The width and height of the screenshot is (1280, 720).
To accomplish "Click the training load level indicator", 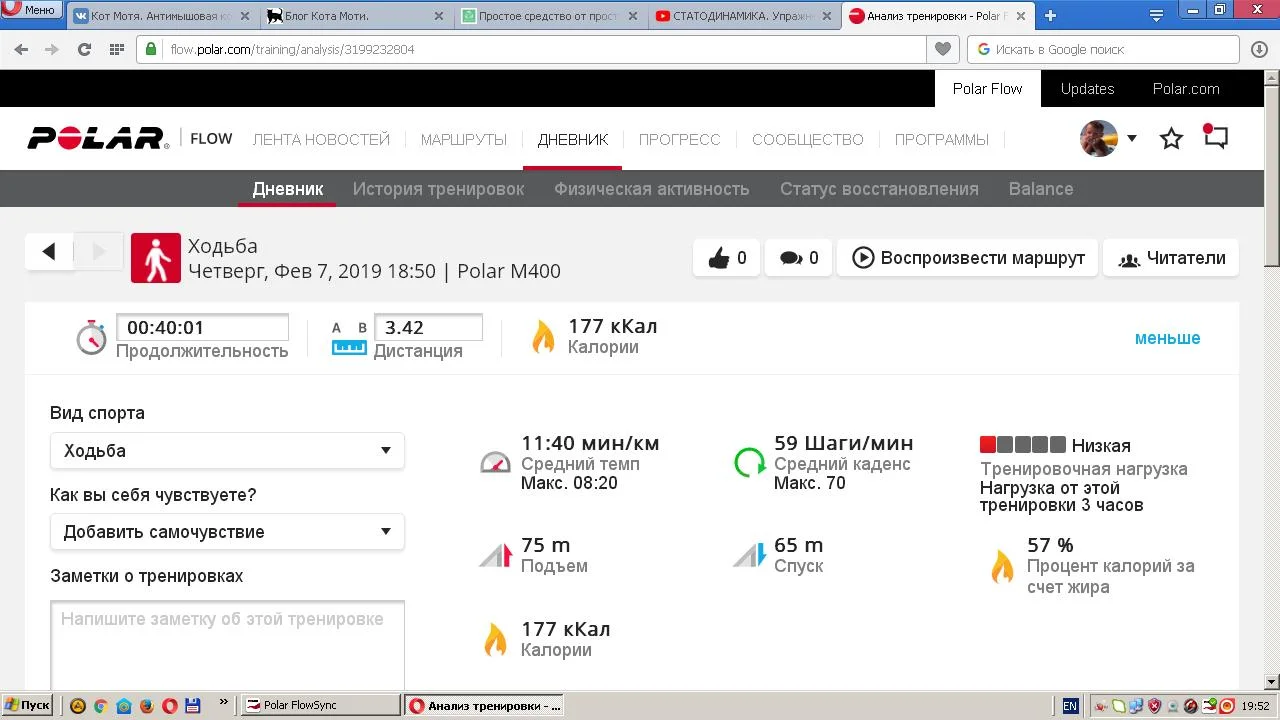I will [x=1022, y=445].
